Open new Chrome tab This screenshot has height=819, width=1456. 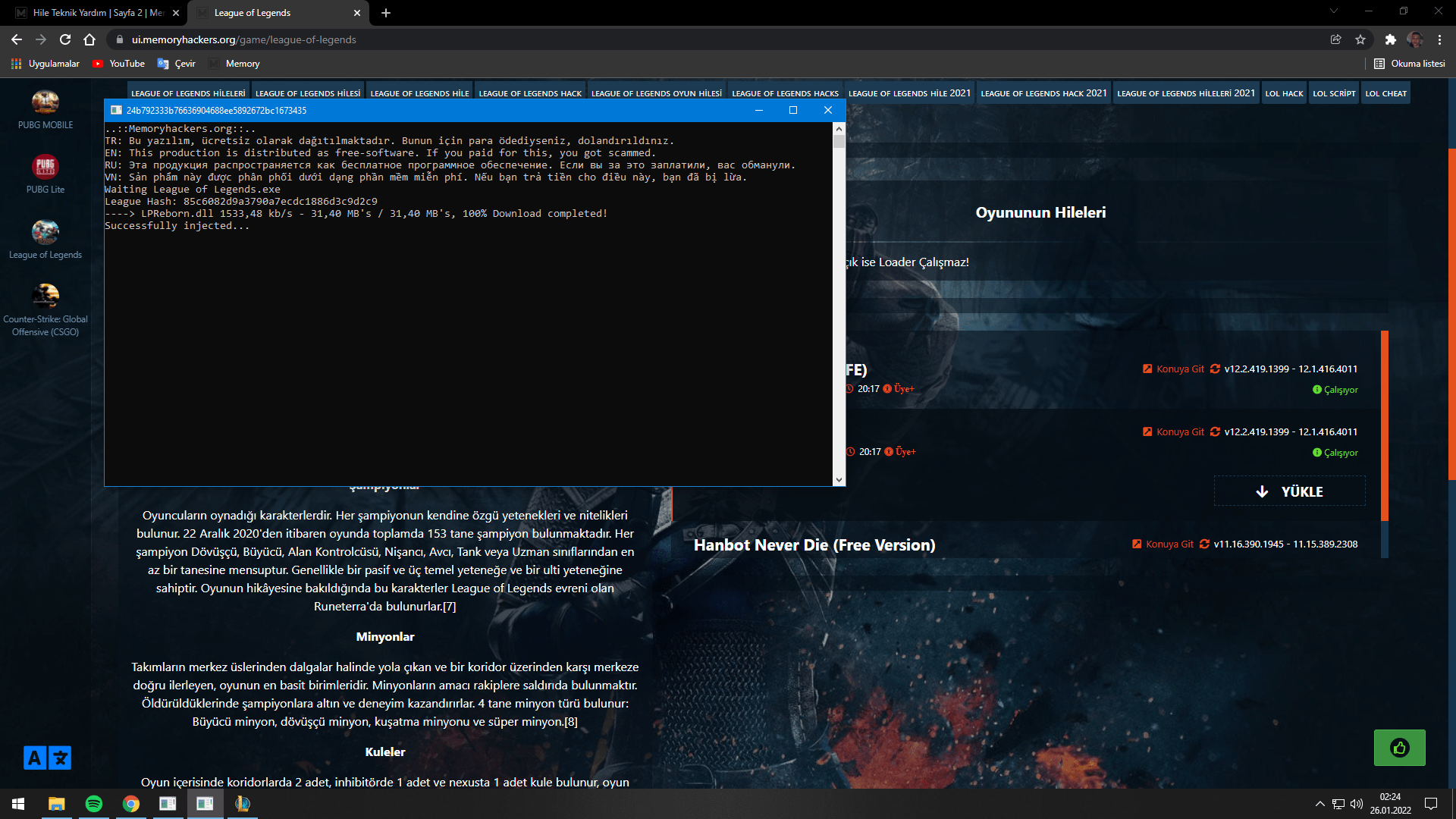[x=386, y=13]
